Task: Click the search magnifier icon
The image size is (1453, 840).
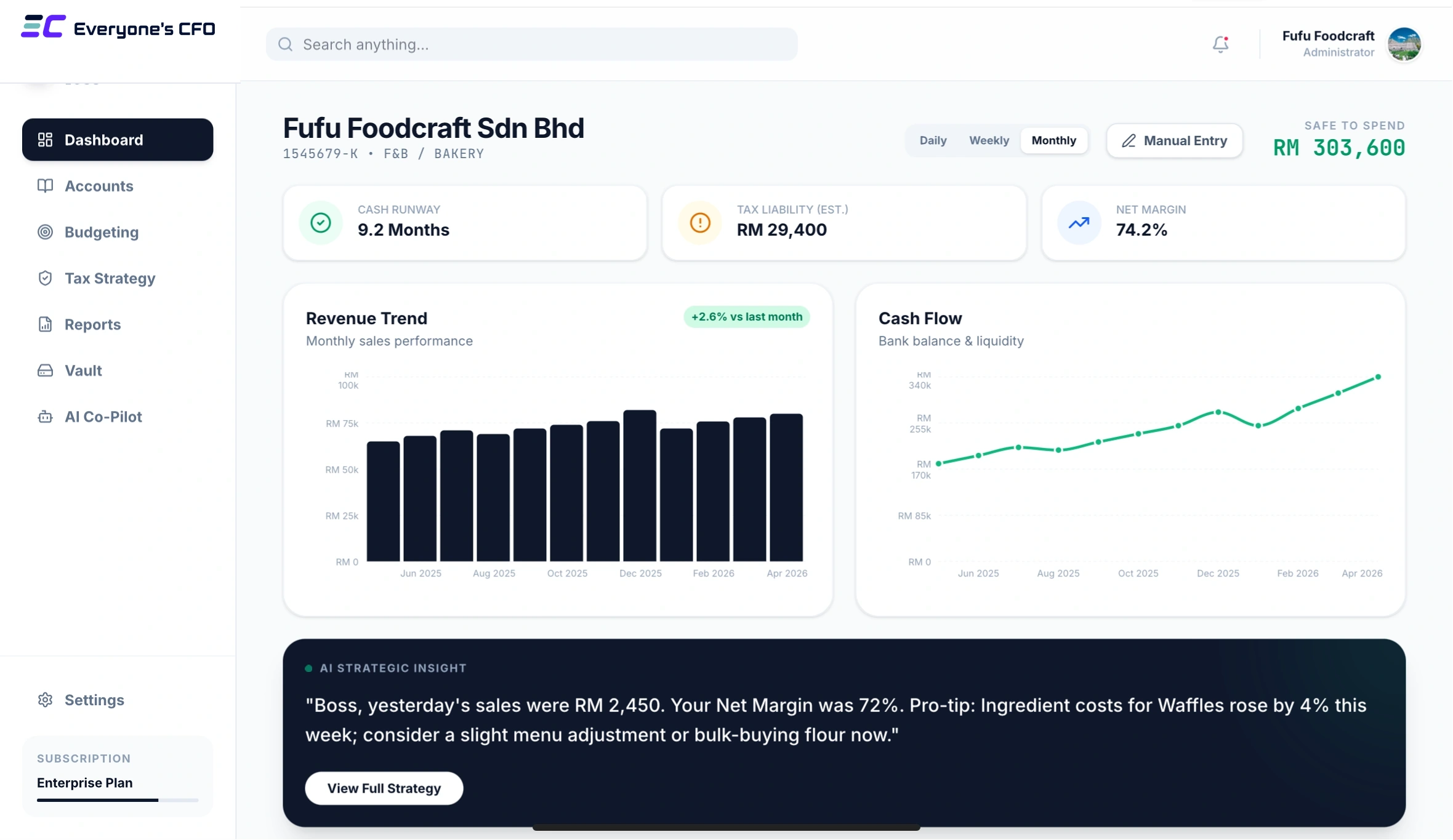Action: click(285, 44)
